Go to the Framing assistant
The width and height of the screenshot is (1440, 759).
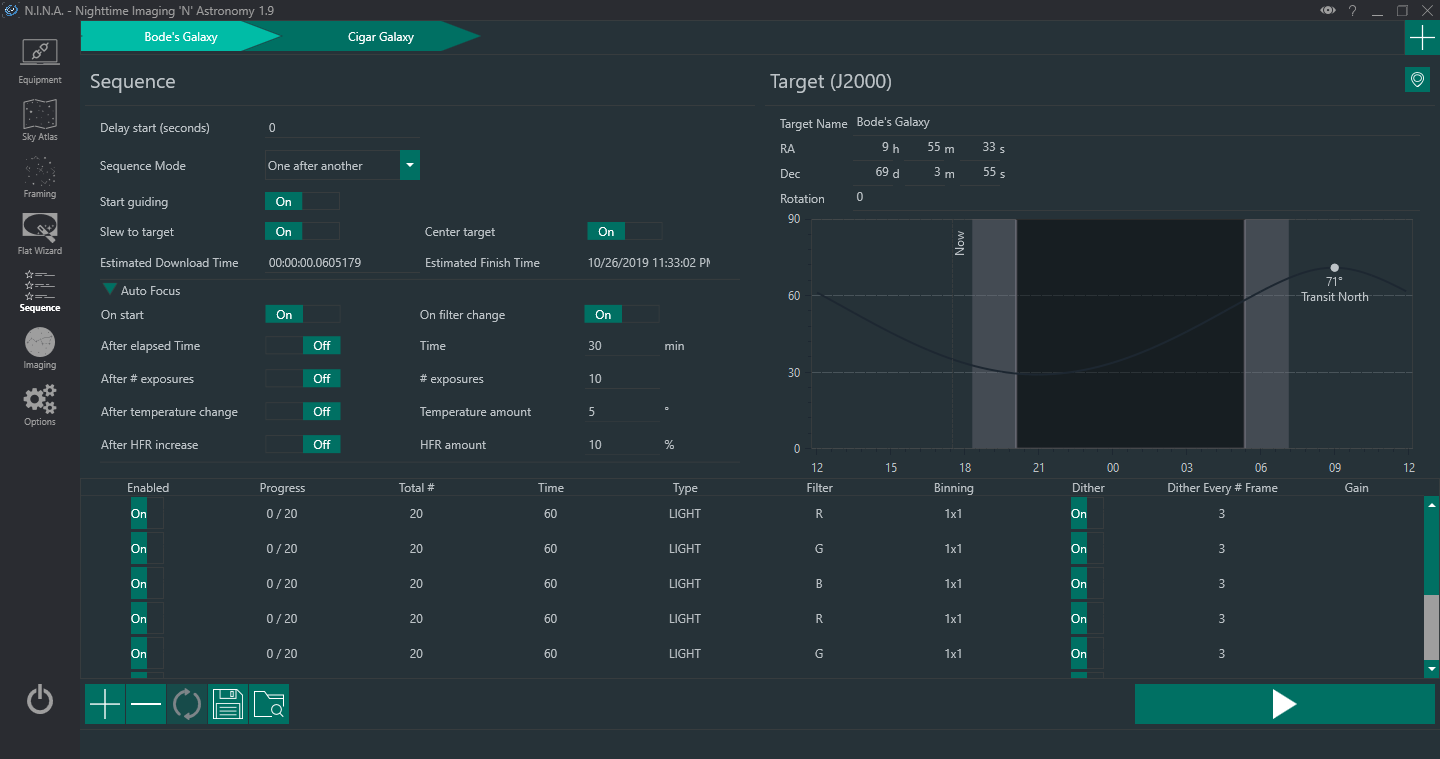40,177
